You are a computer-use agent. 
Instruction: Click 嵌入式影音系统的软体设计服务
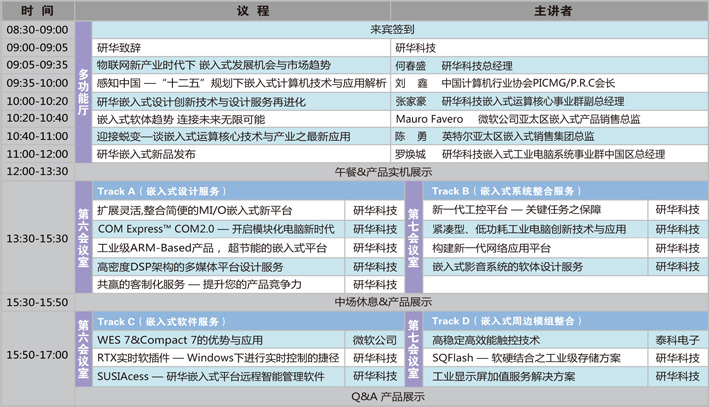click(x=535, y=267)
